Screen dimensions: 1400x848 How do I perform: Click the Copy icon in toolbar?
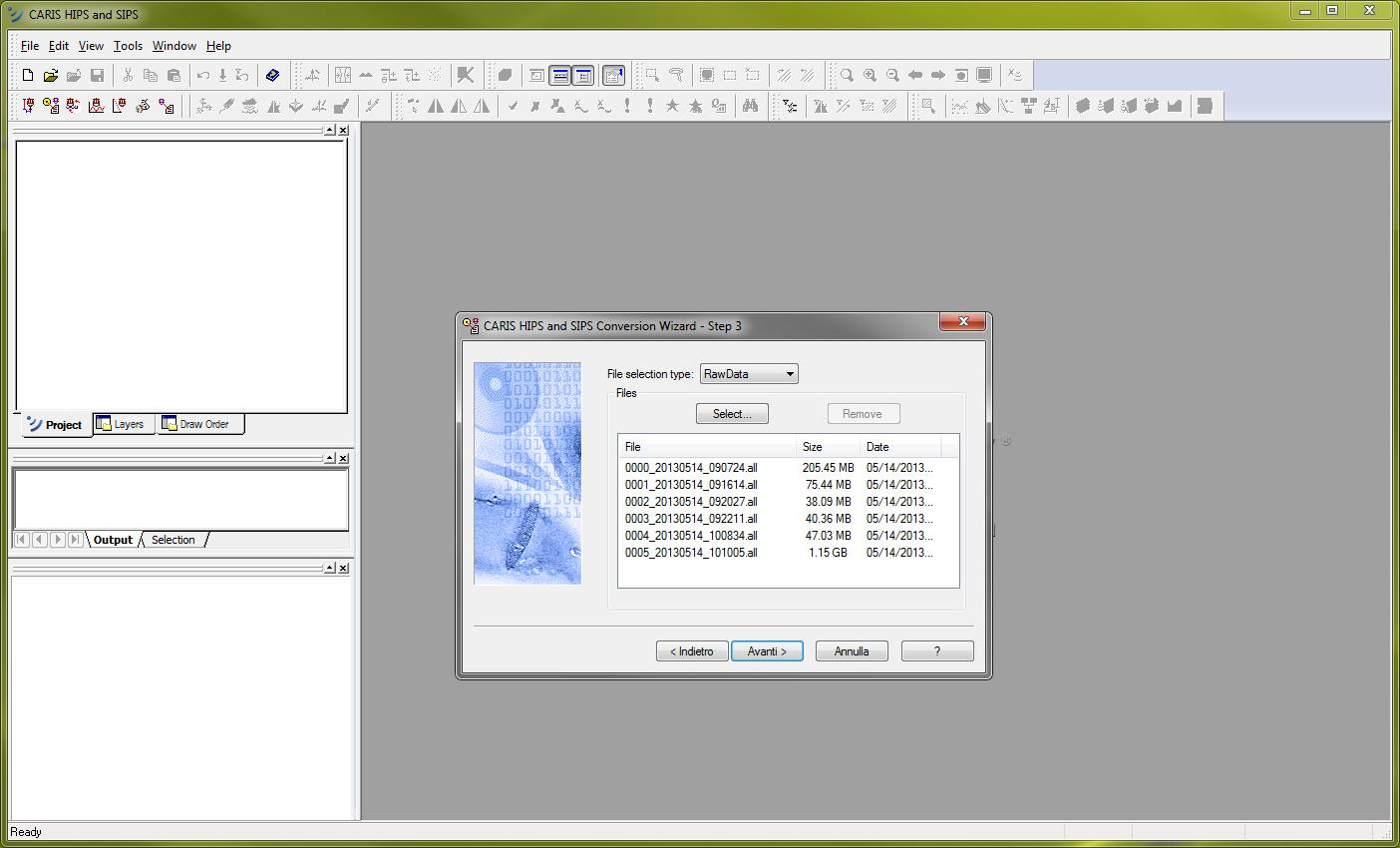[151, 75]
